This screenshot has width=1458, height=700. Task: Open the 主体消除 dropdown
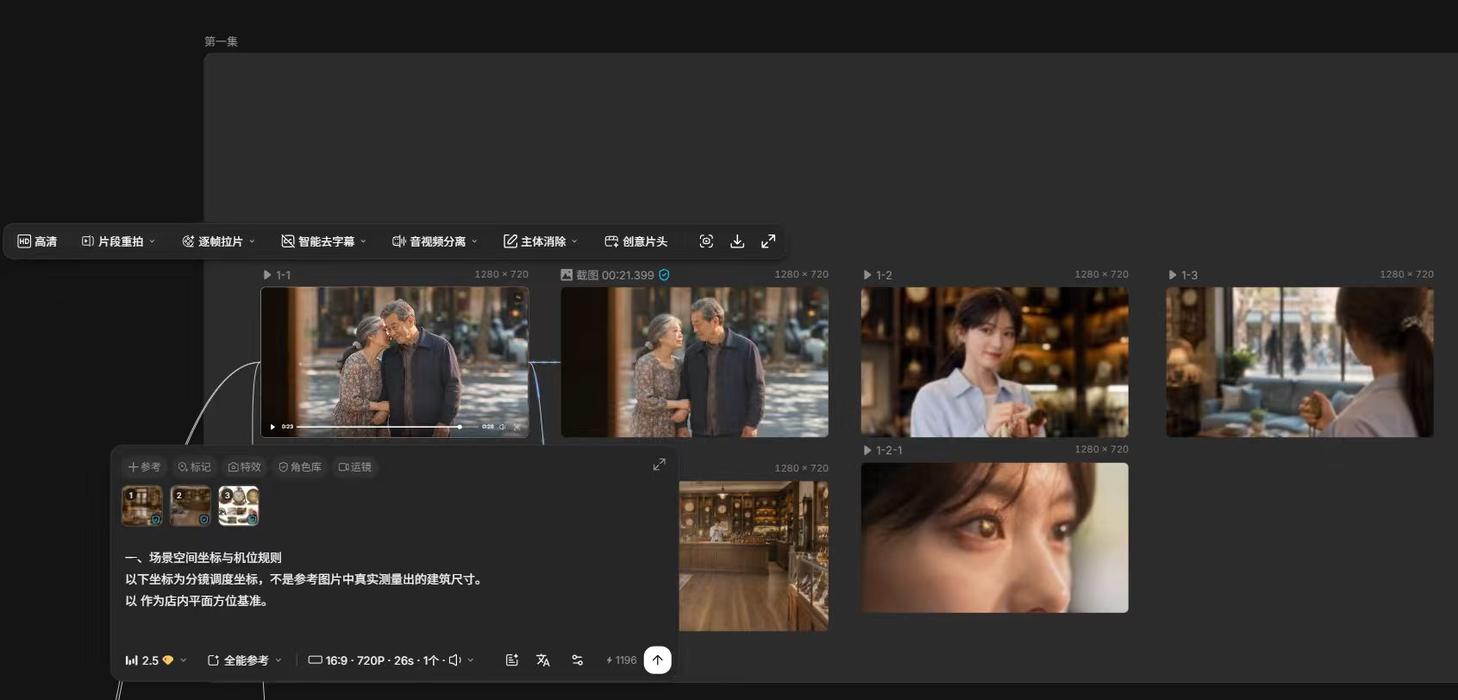pos(540,242)
